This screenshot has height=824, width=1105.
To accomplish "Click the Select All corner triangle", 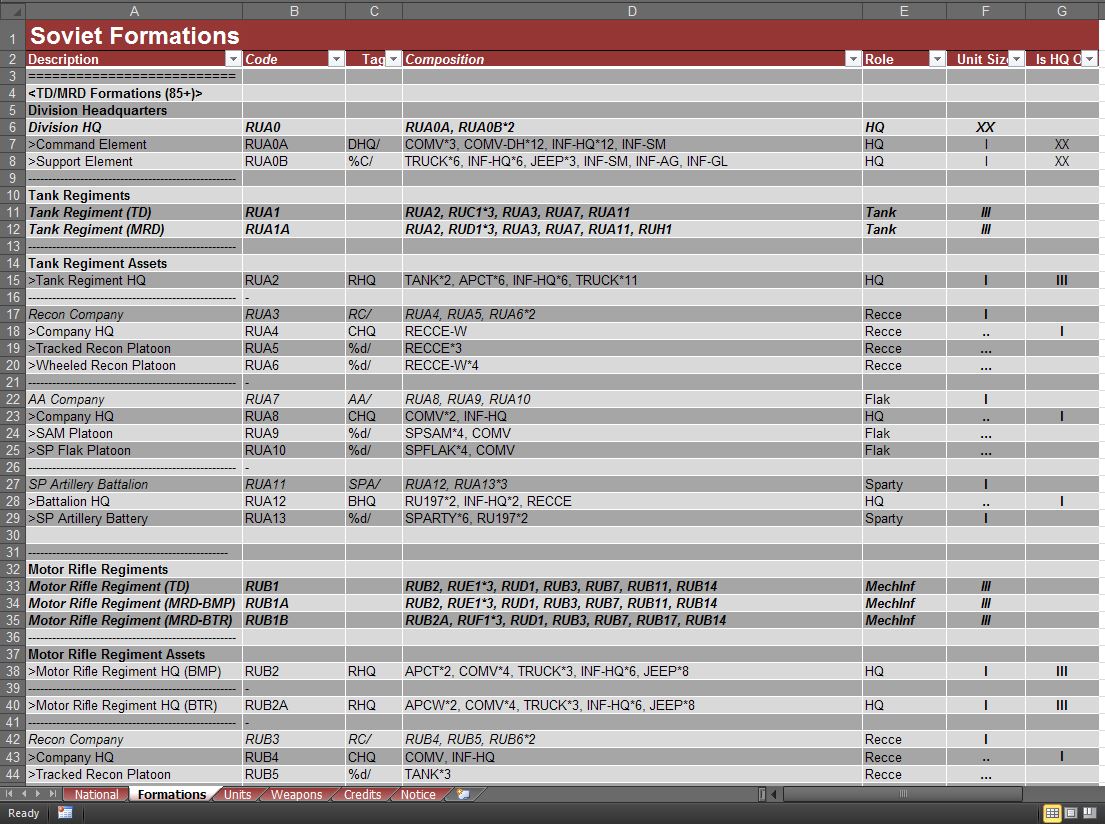I will pos(13,11).
